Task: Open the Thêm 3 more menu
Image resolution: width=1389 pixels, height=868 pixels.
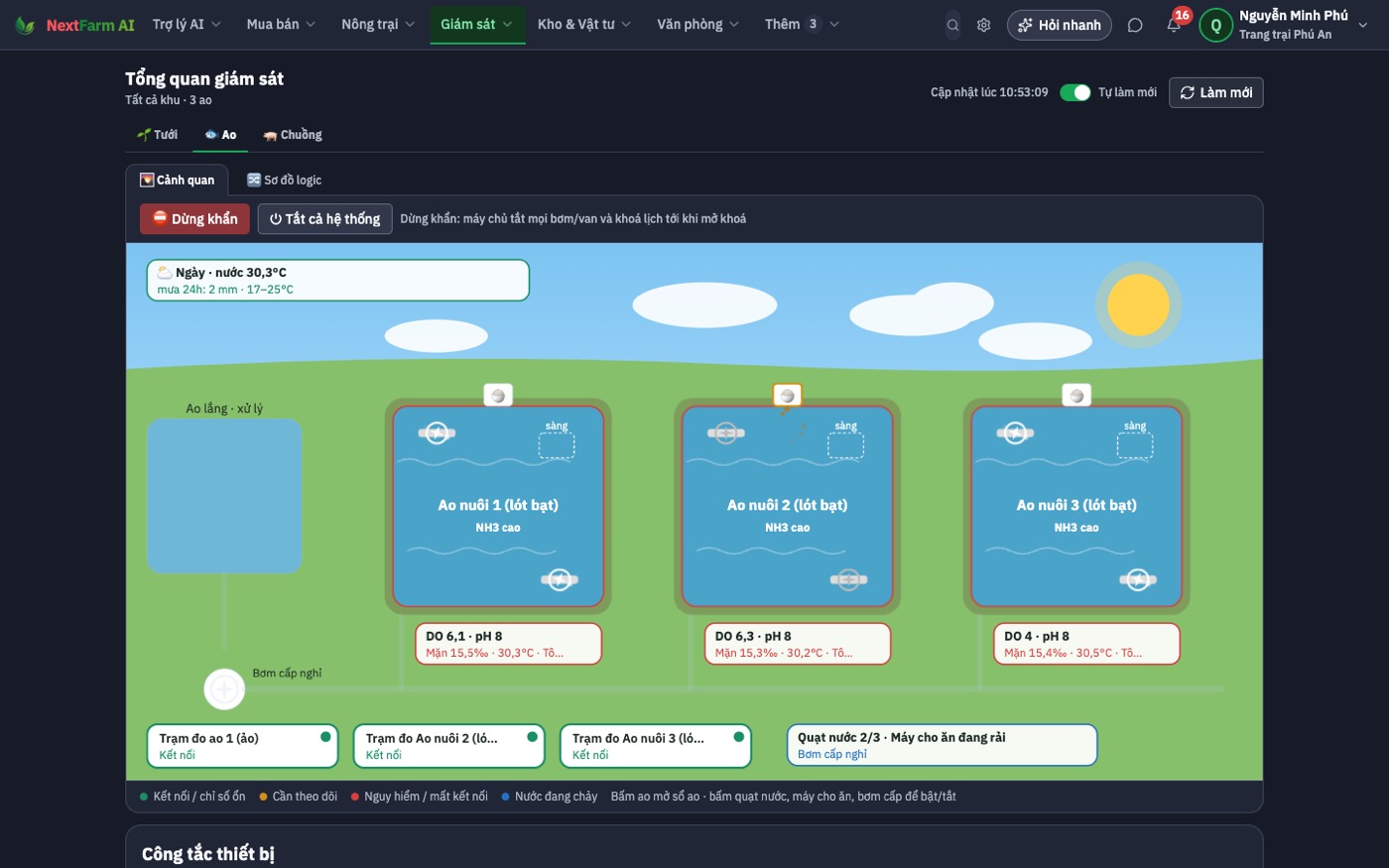Action: coord(802,24)
